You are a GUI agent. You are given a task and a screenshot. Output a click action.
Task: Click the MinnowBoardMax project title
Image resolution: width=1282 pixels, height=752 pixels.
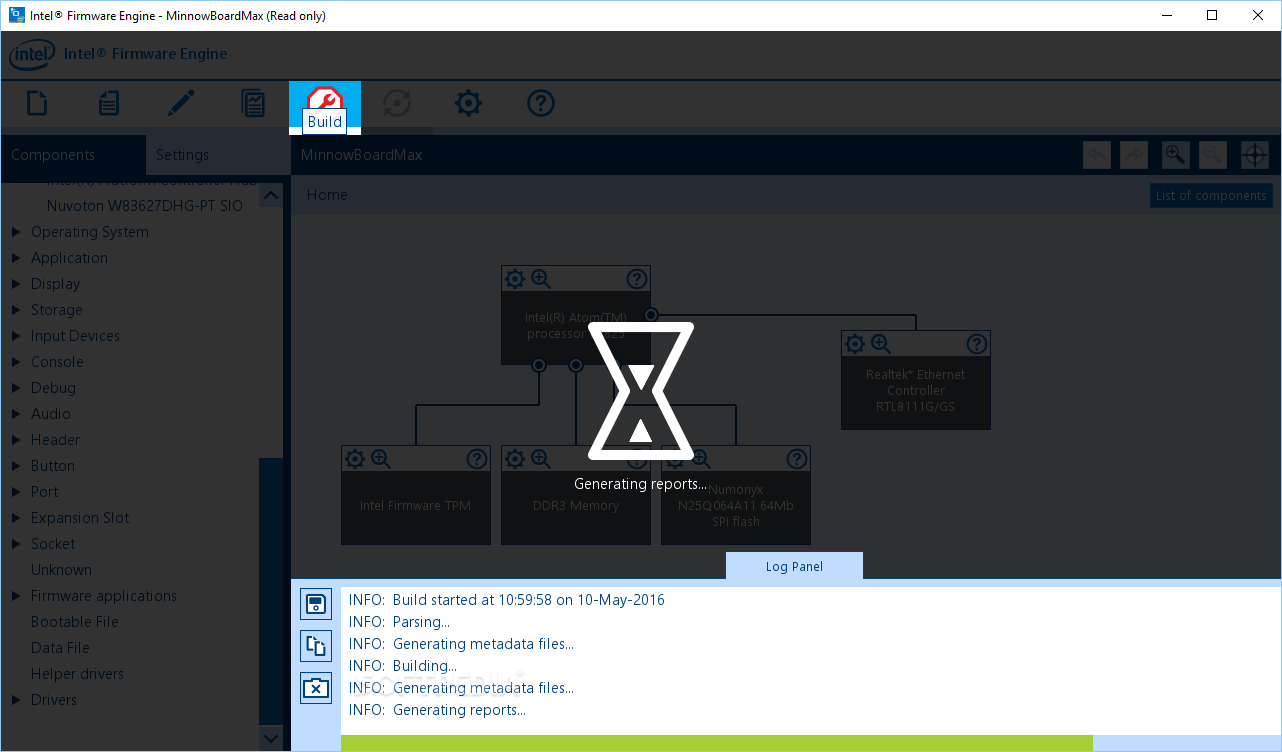point(362,155)
